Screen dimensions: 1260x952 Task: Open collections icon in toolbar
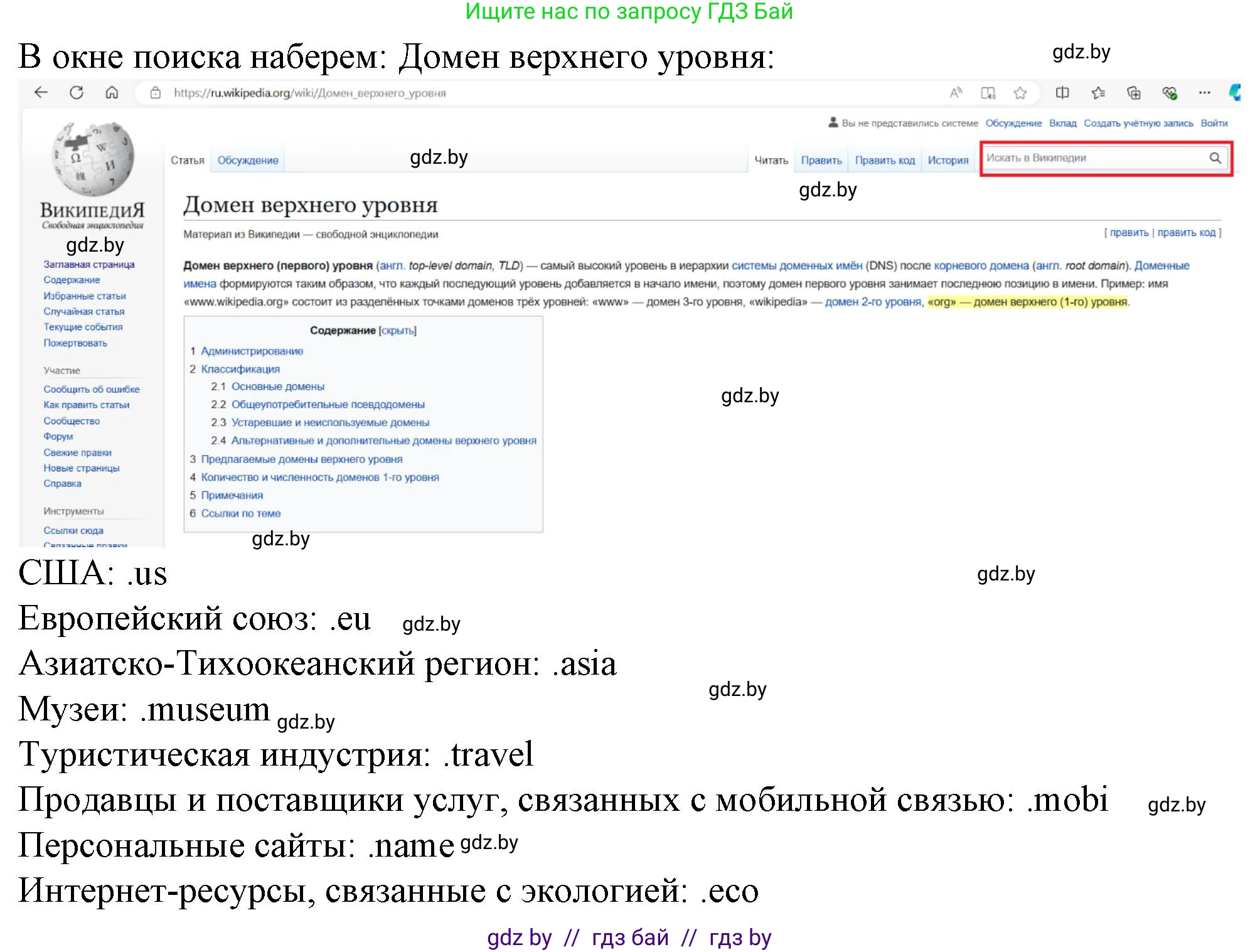(1134, 93)
